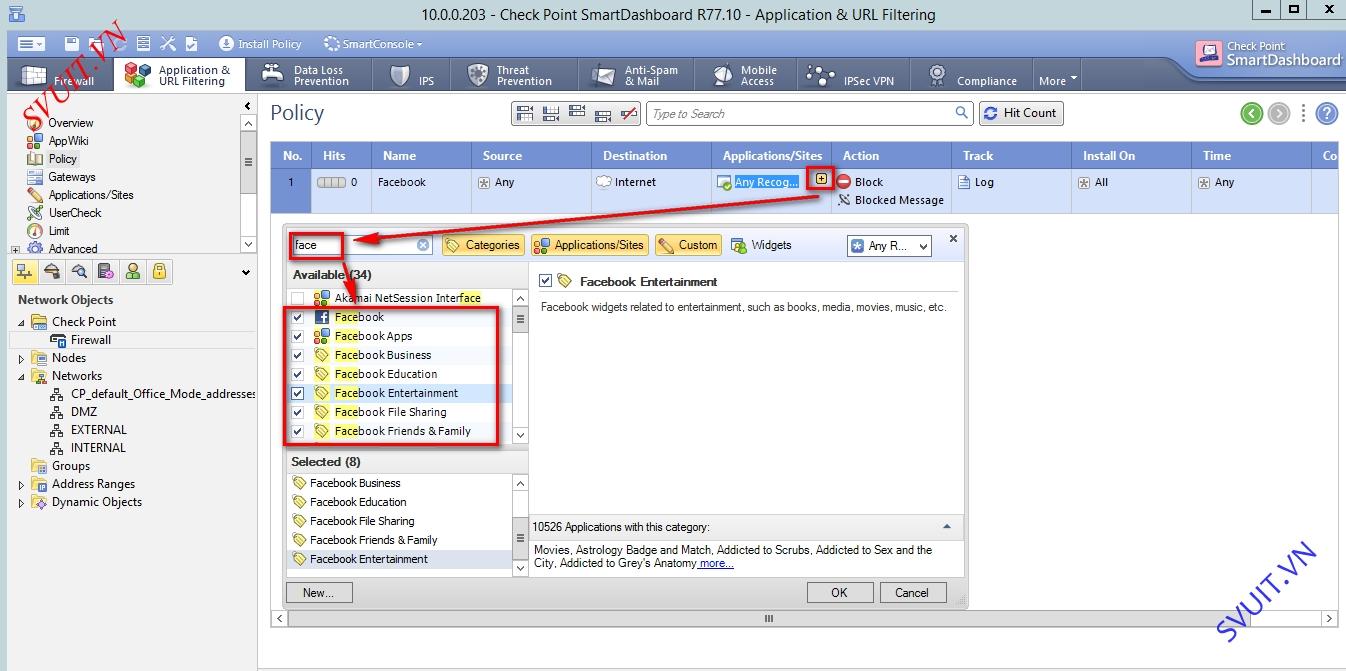Select the Users icon tab
This screenshot has width=1346, height=671.
(x=133, y=271)
